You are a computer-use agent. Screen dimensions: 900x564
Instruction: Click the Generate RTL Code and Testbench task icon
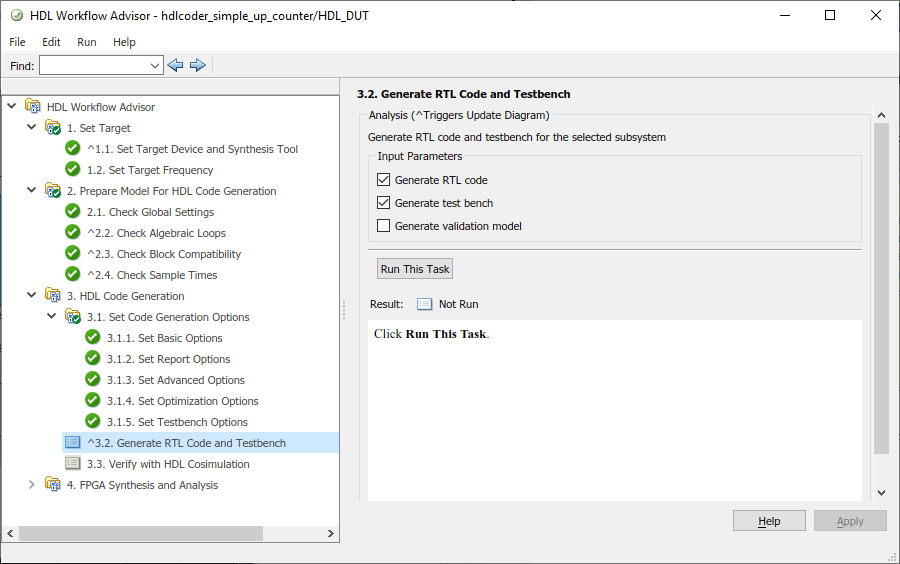point(73,443)
